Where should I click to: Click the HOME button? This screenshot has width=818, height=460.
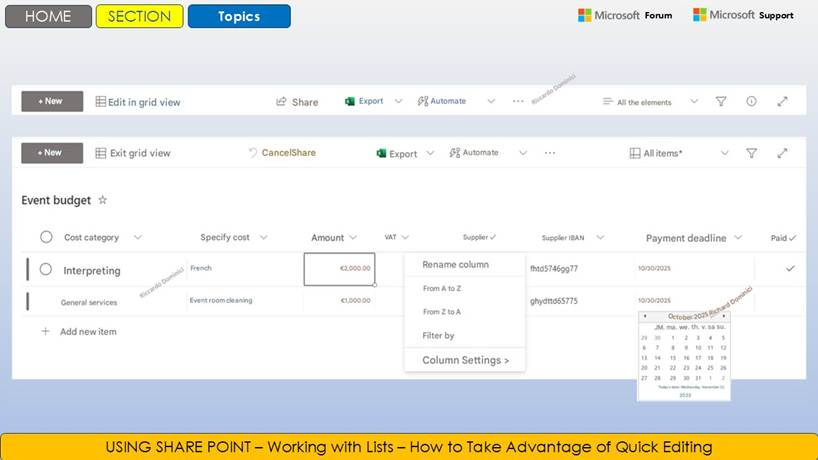tap(49, 16)
